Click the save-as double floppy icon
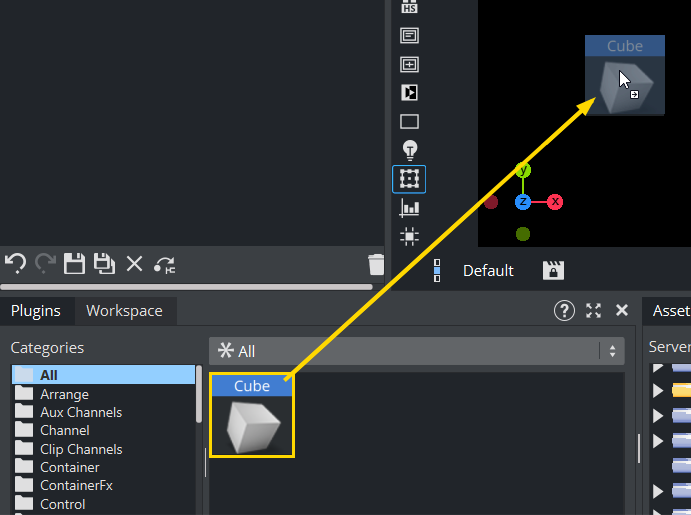Viewport: 691px width, 515px height. (104, 264)
